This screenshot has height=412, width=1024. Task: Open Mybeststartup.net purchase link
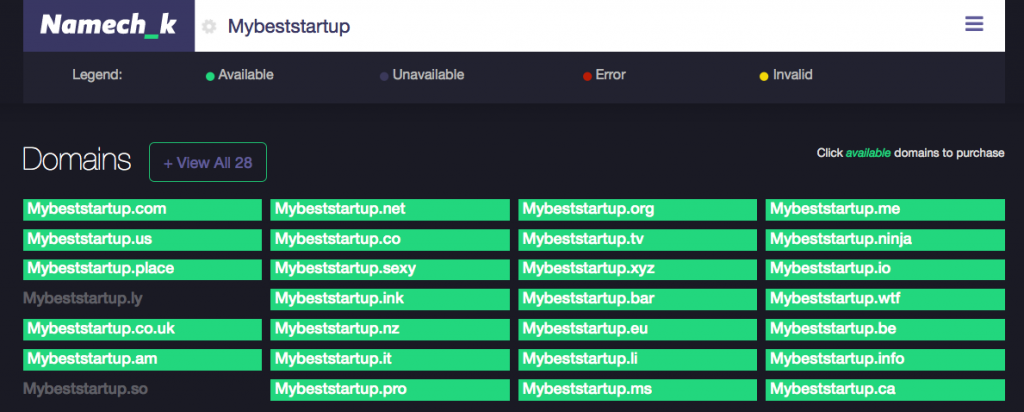tap(390, 210)
